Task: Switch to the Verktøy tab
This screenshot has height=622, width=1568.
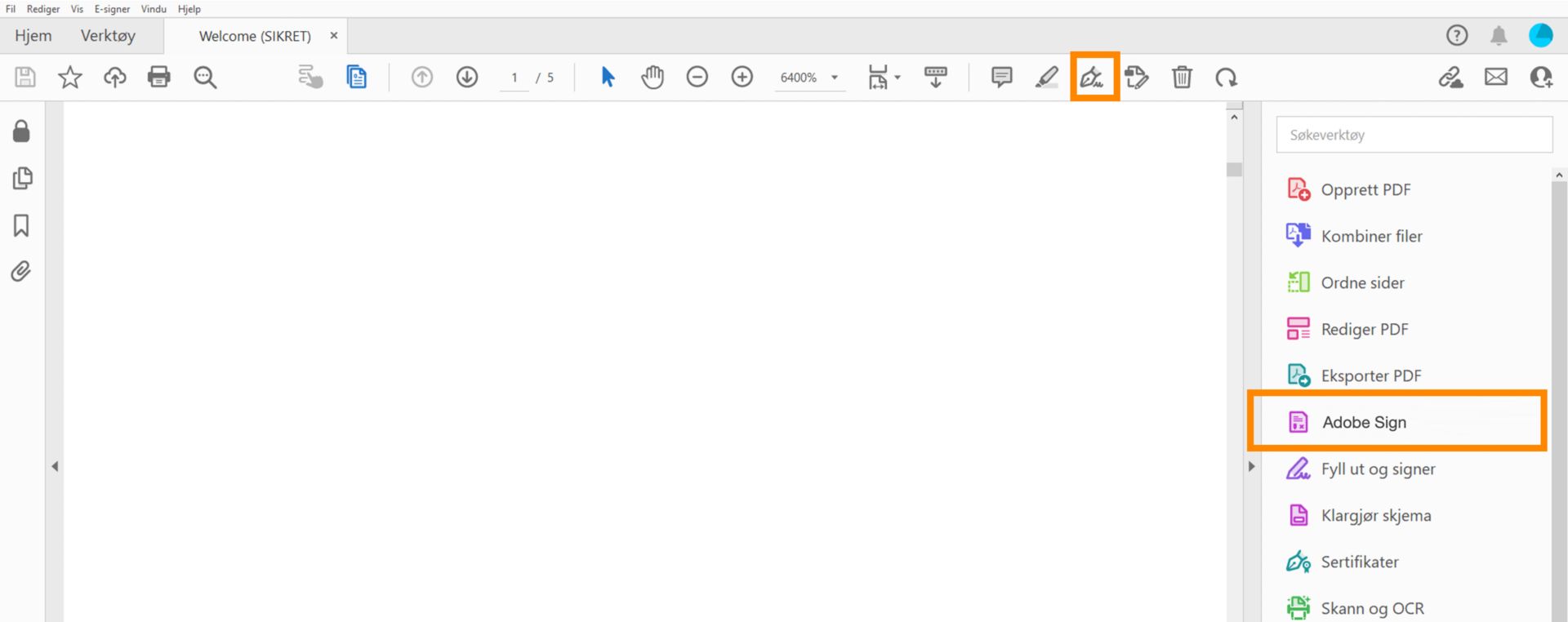Action: [108, 36]
